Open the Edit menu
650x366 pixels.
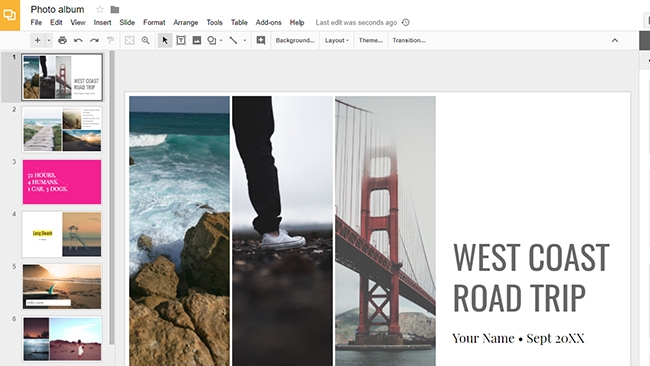[56, 22]
